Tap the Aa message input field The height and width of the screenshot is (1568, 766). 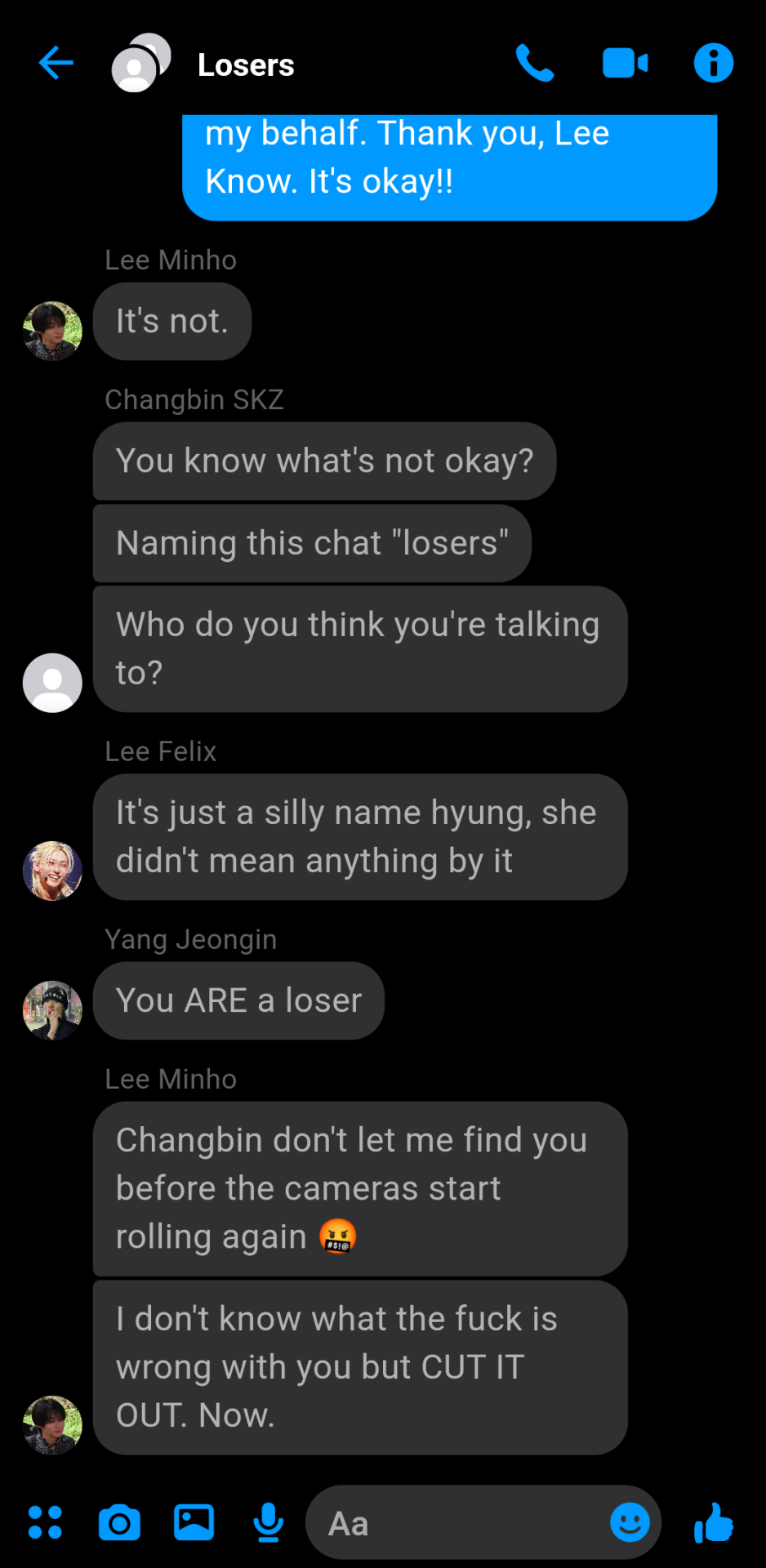click(x=483, y=1522)
